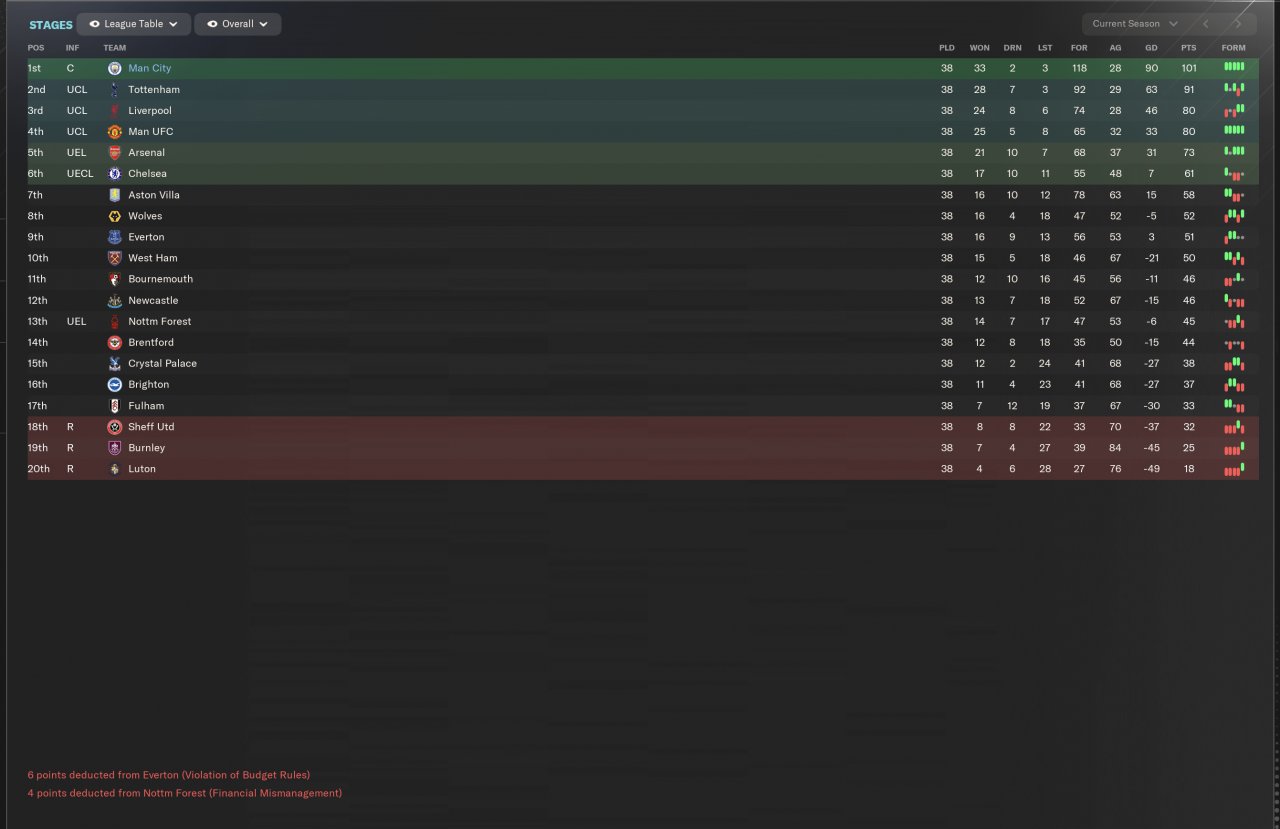Click the Man UFC badge icon
Viewport: 1280px width, 829px height.
(114, 131)
